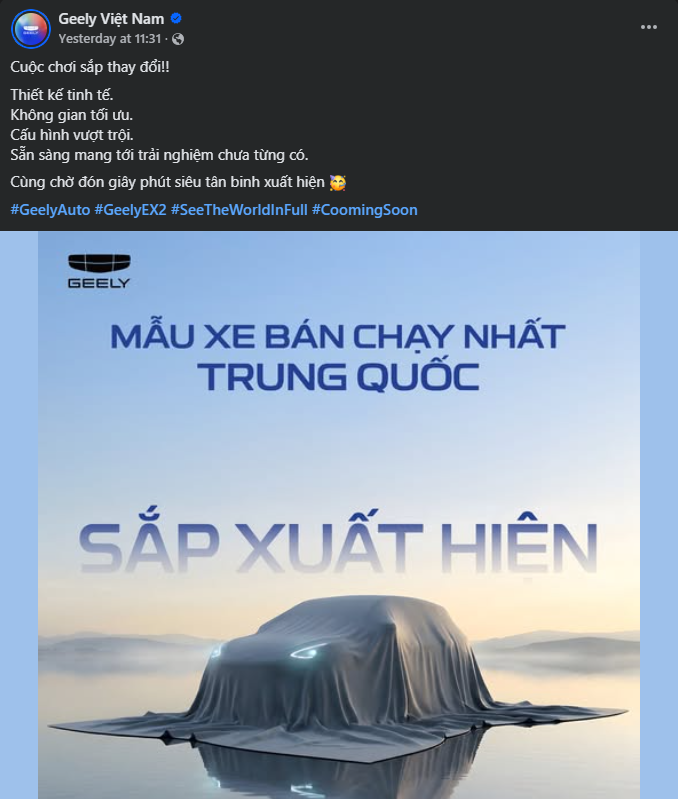This screenshot has height=799, width=678.
Task: Click the MẪU XE BÁN CHẠY NHẤT headline
Action: (338, 335)
